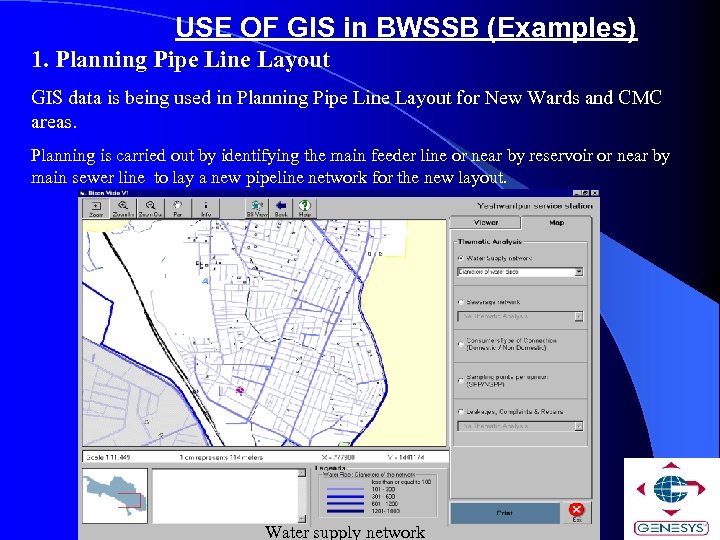Click the overview map thumbnail
720x540 pixels.
[115, 496]
